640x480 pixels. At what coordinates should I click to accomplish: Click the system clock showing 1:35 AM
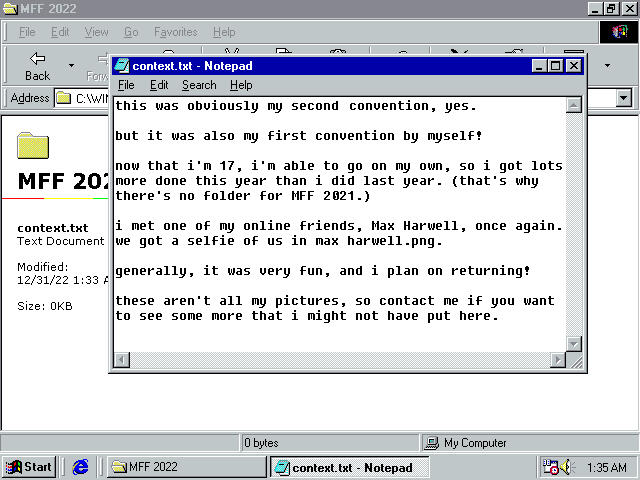tap(607, 467)
